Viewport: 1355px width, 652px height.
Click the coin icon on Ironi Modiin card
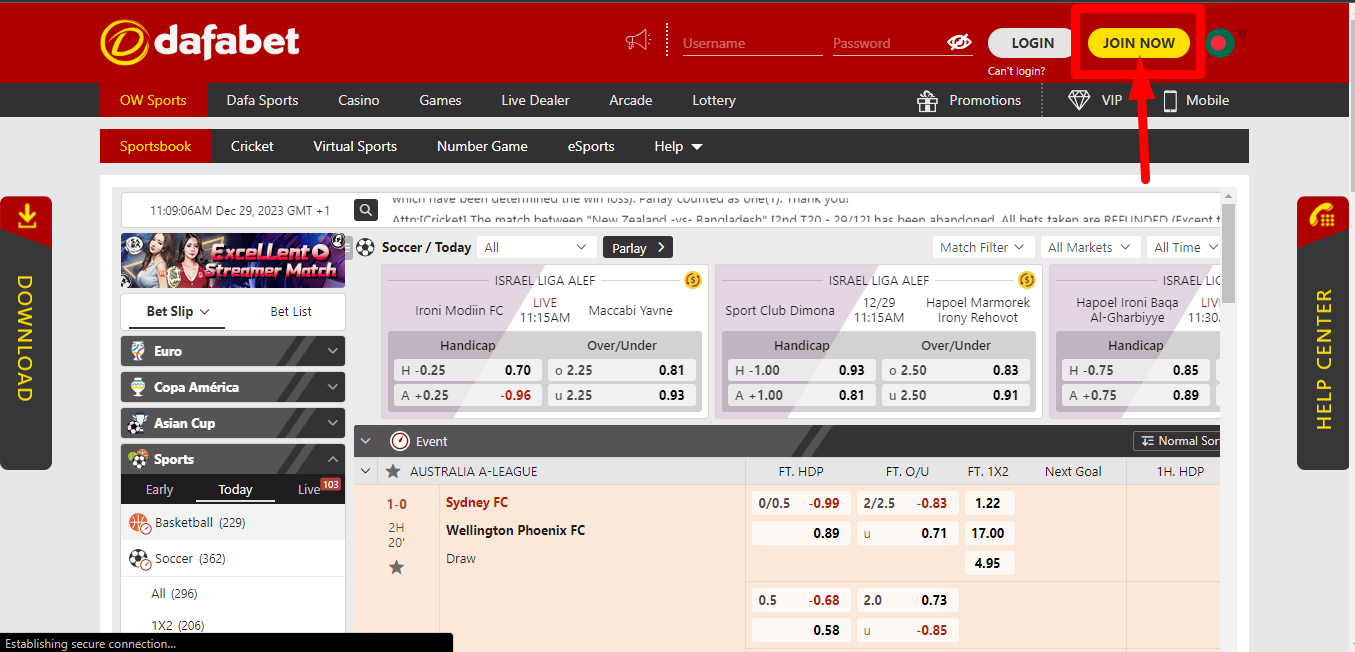point(692,280)
